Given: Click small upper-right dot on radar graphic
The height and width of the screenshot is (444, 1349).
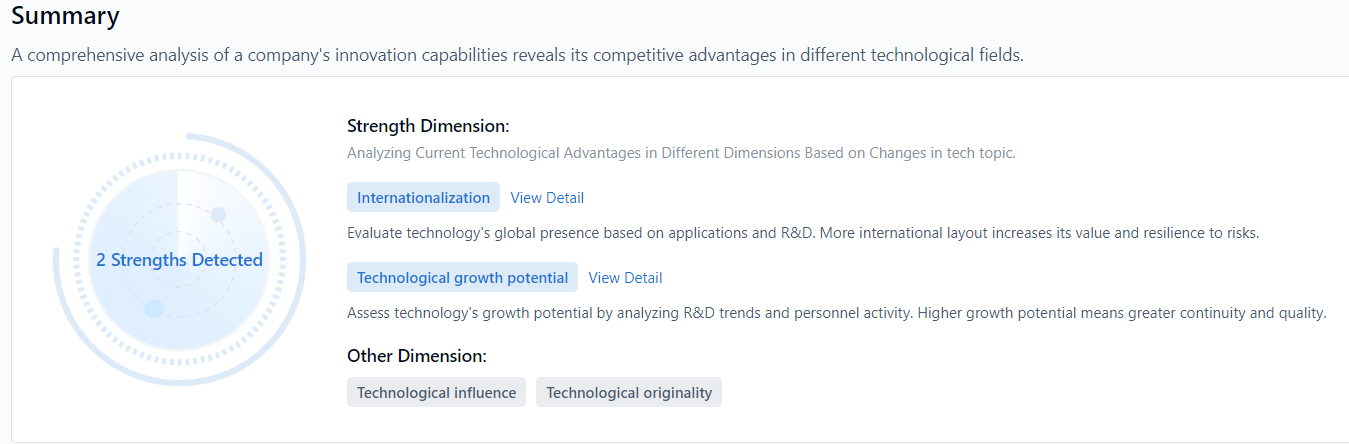Looking at the screenshot, I should point(218,215).
